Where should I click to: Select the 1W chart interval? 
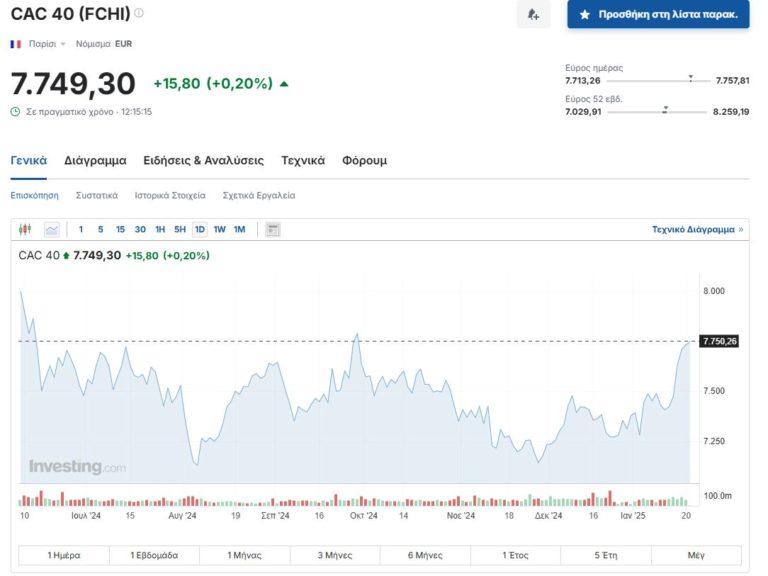click(x=219, y=230)
